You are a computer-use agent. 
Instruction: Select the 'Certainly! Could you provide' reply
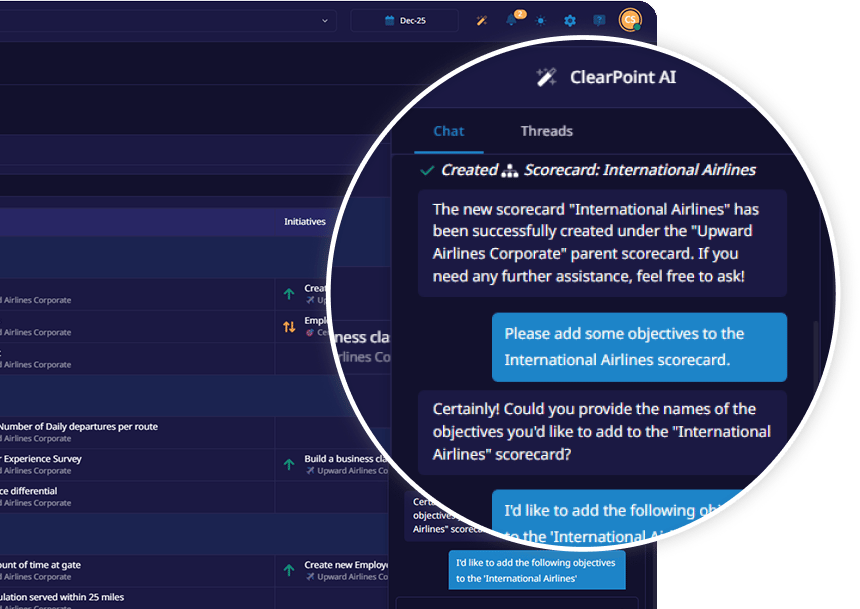click(x=602, y=432)
